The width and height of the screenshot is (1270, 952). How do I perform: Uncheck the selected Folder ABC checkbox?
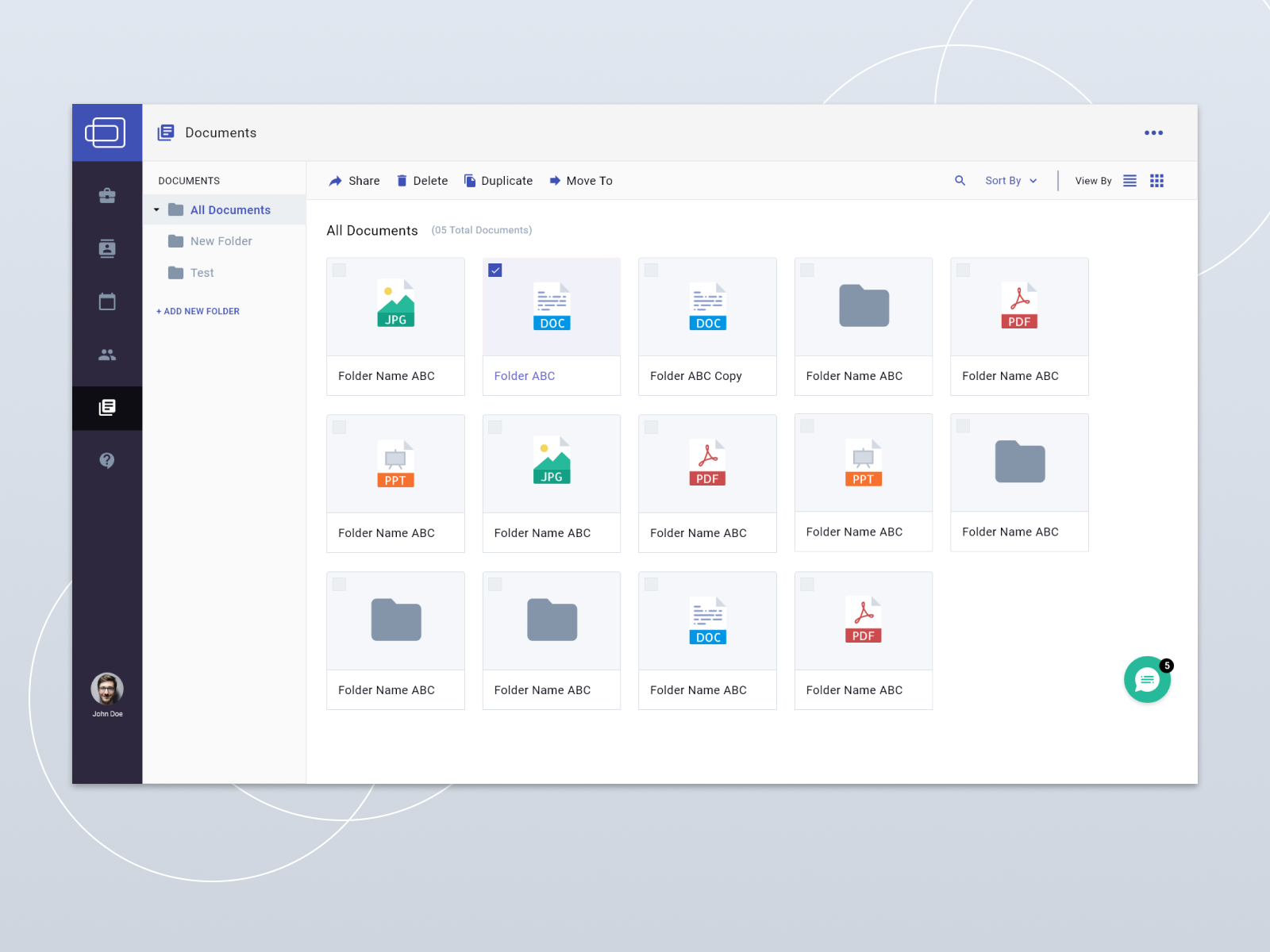pos(495,271)
